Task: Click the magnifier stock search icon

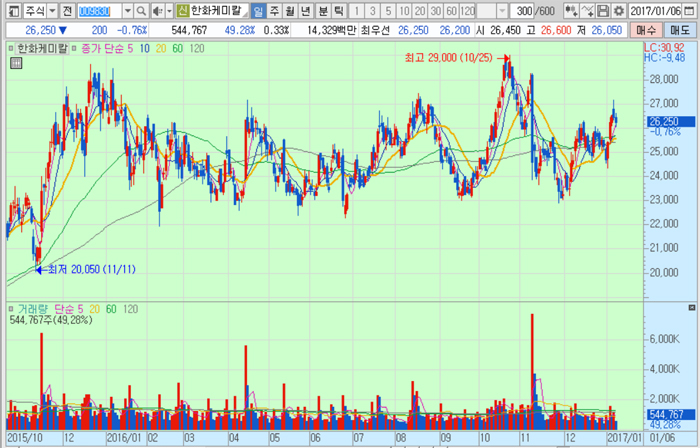Action: point(143,10)
